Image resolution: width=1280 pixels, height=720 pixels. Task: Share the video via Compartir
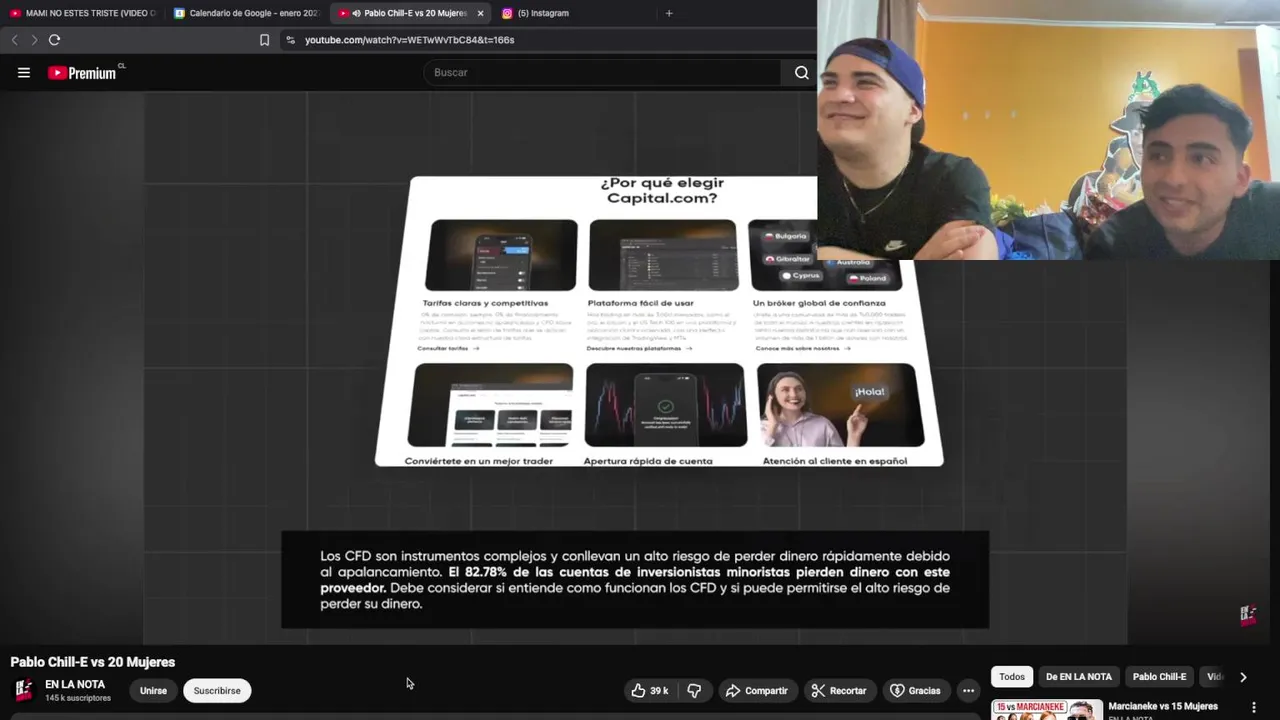click(756, 690)
